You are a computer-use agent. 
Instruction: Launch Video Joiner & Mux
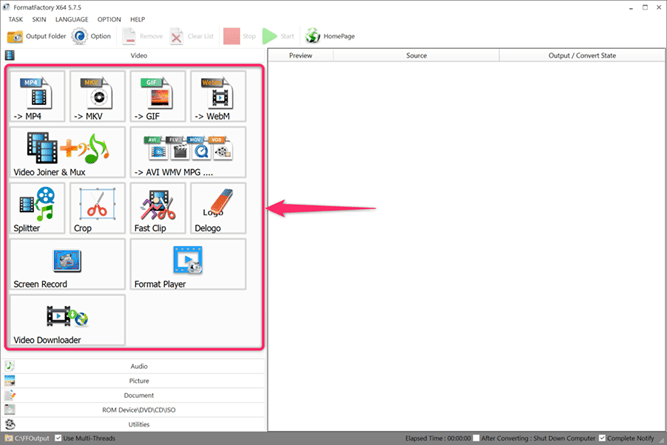[x=68, y=152]
